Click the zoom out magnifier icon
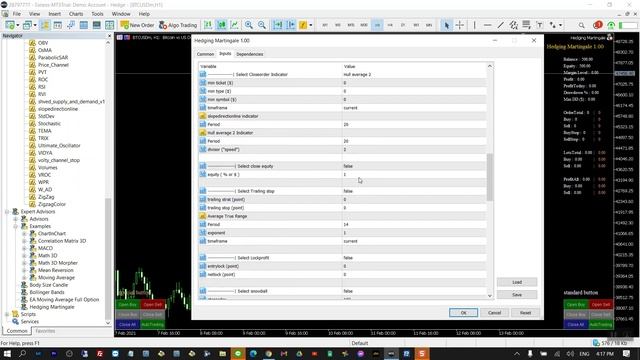Image resolution: width=640 pixels, height=360 pixels. pos(262,25)
